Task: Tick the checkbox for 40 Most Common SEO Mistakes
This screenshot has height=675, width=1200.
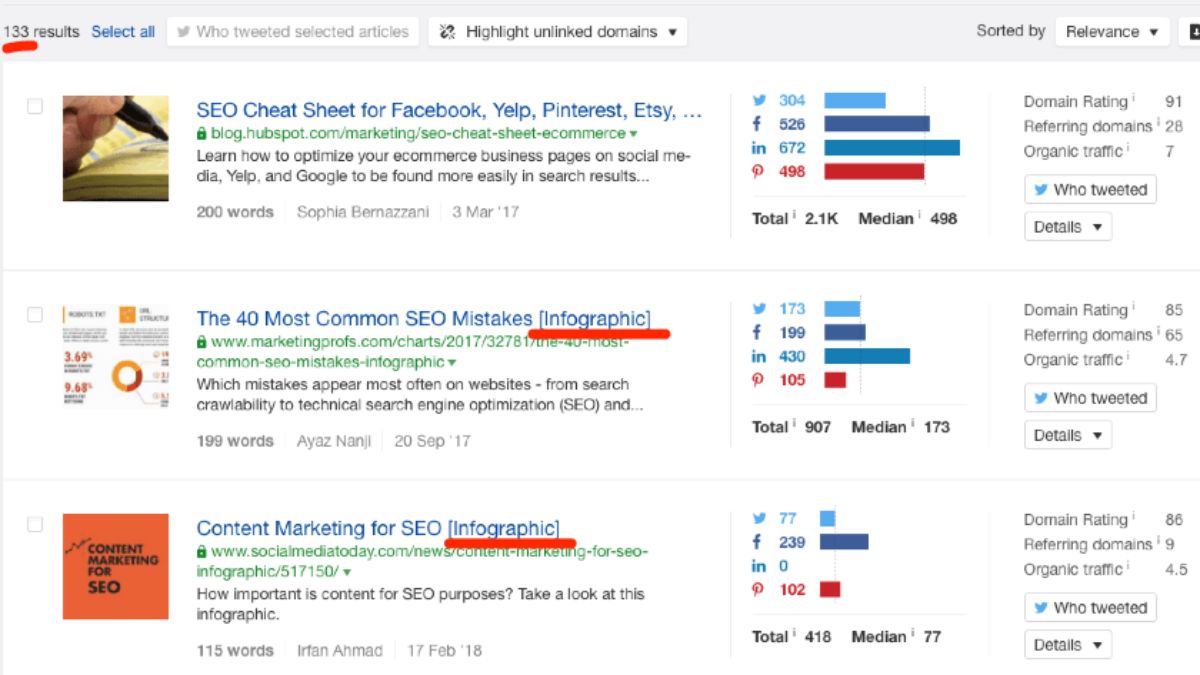Action: pyautogui.click(x=35, y=315)
